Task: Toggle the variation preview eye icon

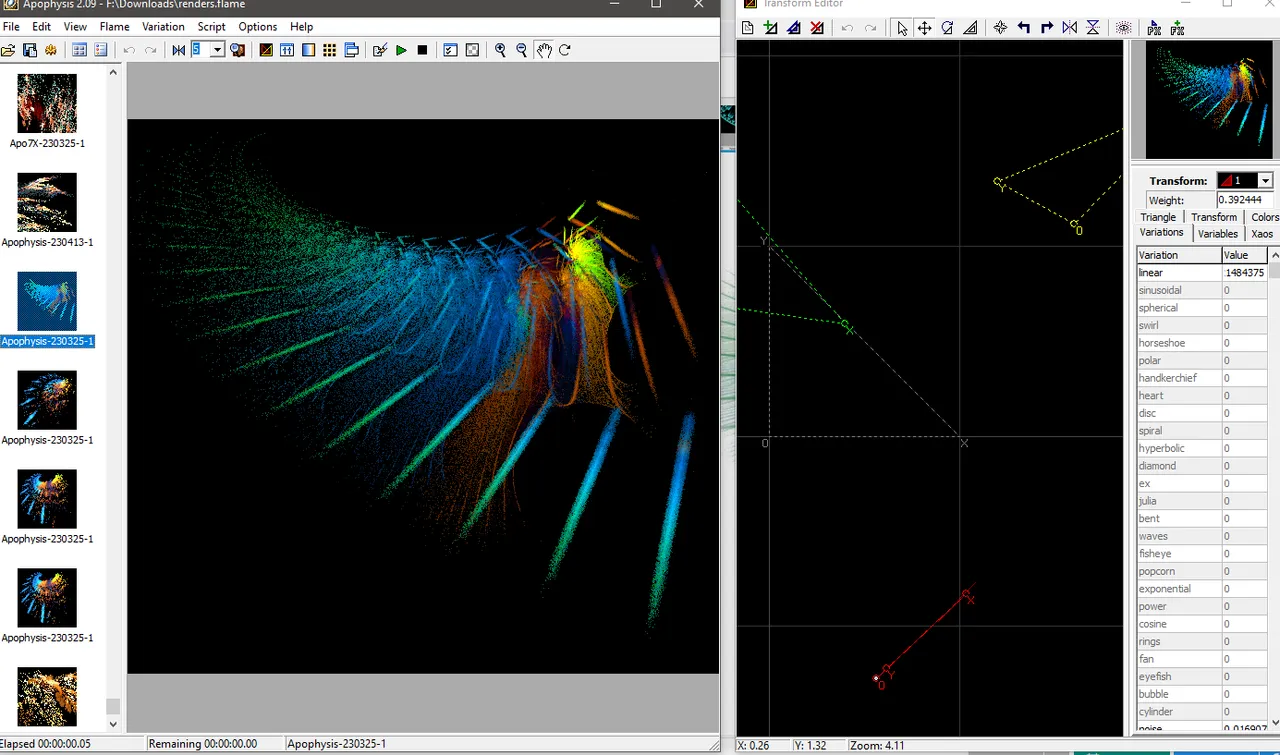Action: tap(1123, 28)
